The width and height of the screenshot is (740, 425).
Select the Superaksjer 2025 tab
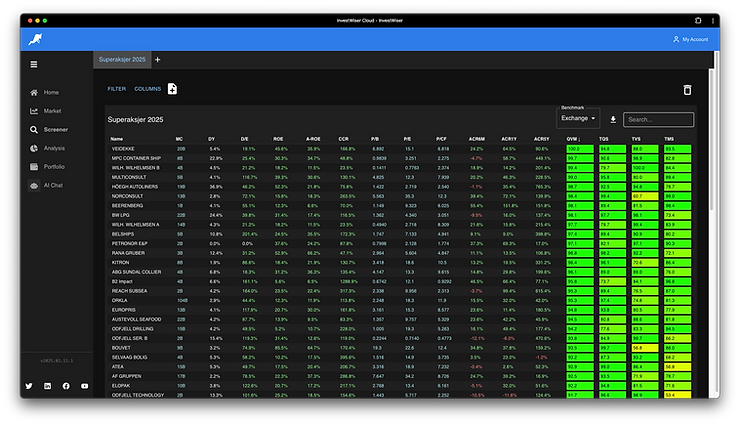[x=122, y=59]
